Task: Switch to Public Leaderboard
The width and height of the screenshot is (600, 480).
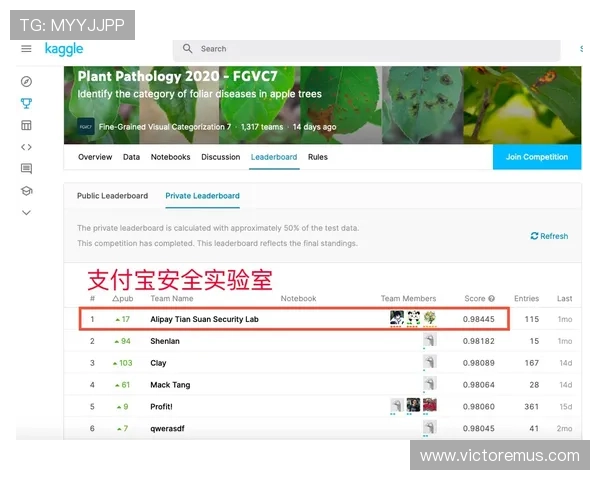Action: point(112,196)
